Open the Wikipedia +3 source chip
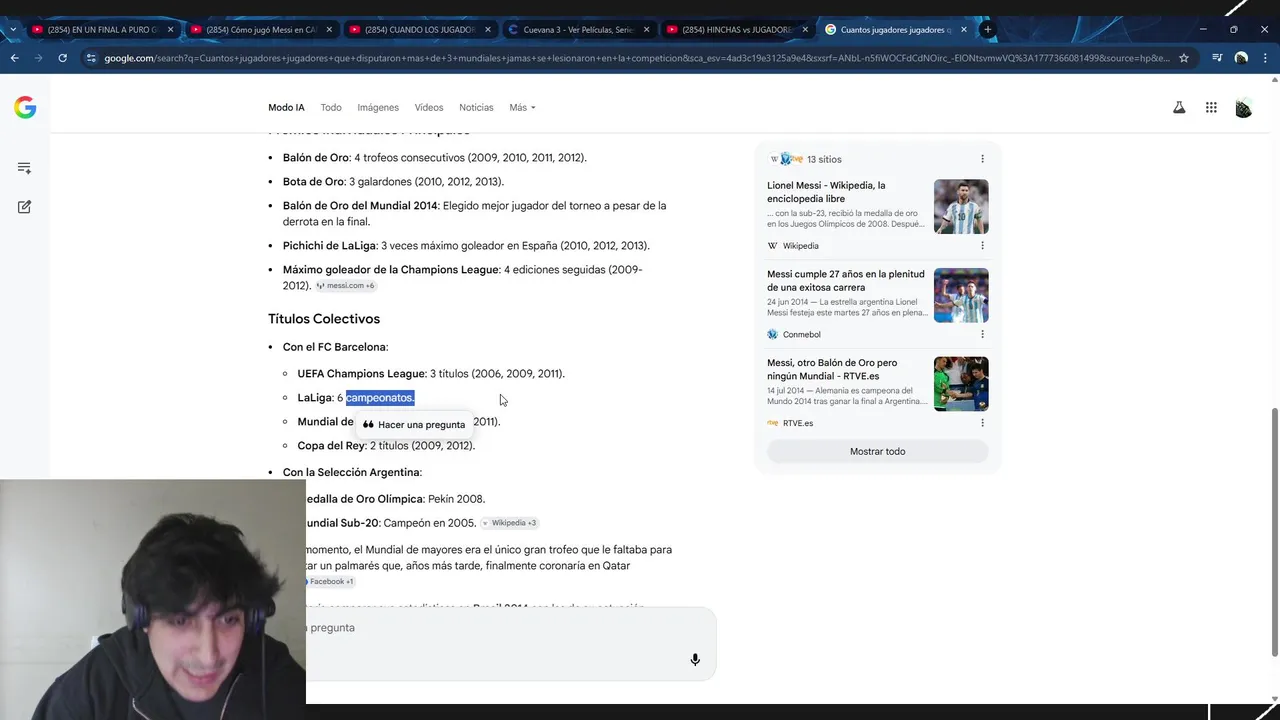The height and width of the screenshot is (720, 1280). point(509,523)
